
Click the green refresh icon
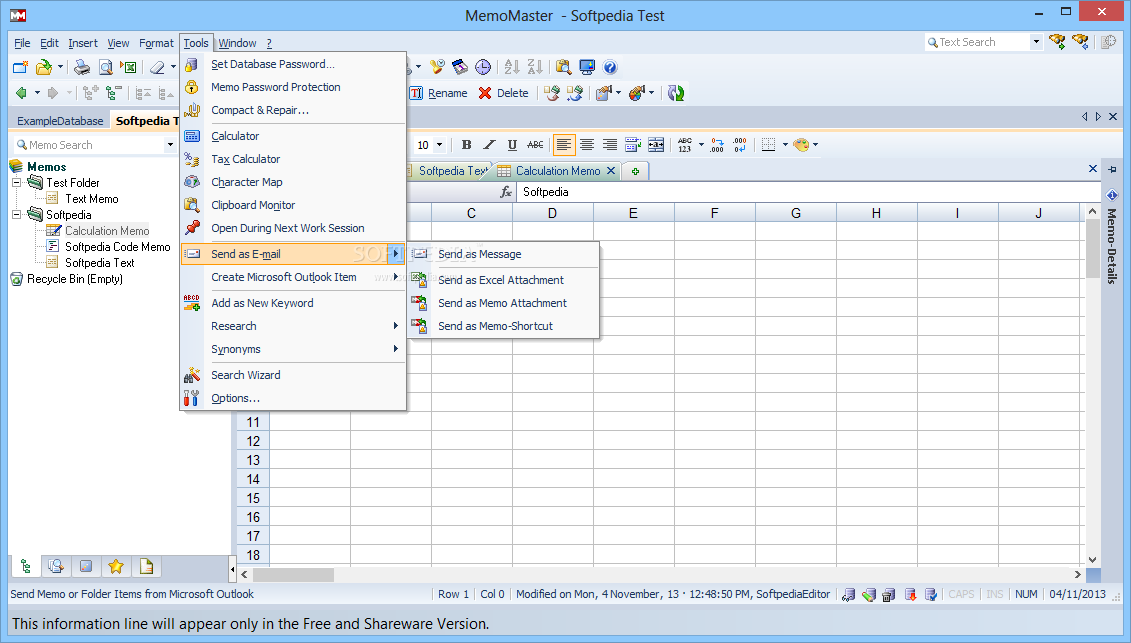[676, 92]
